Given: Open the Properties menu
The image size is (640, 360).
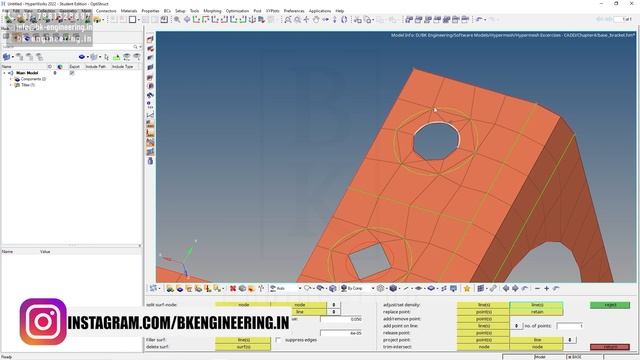Looking at the screenshot, I should (150, 11).
